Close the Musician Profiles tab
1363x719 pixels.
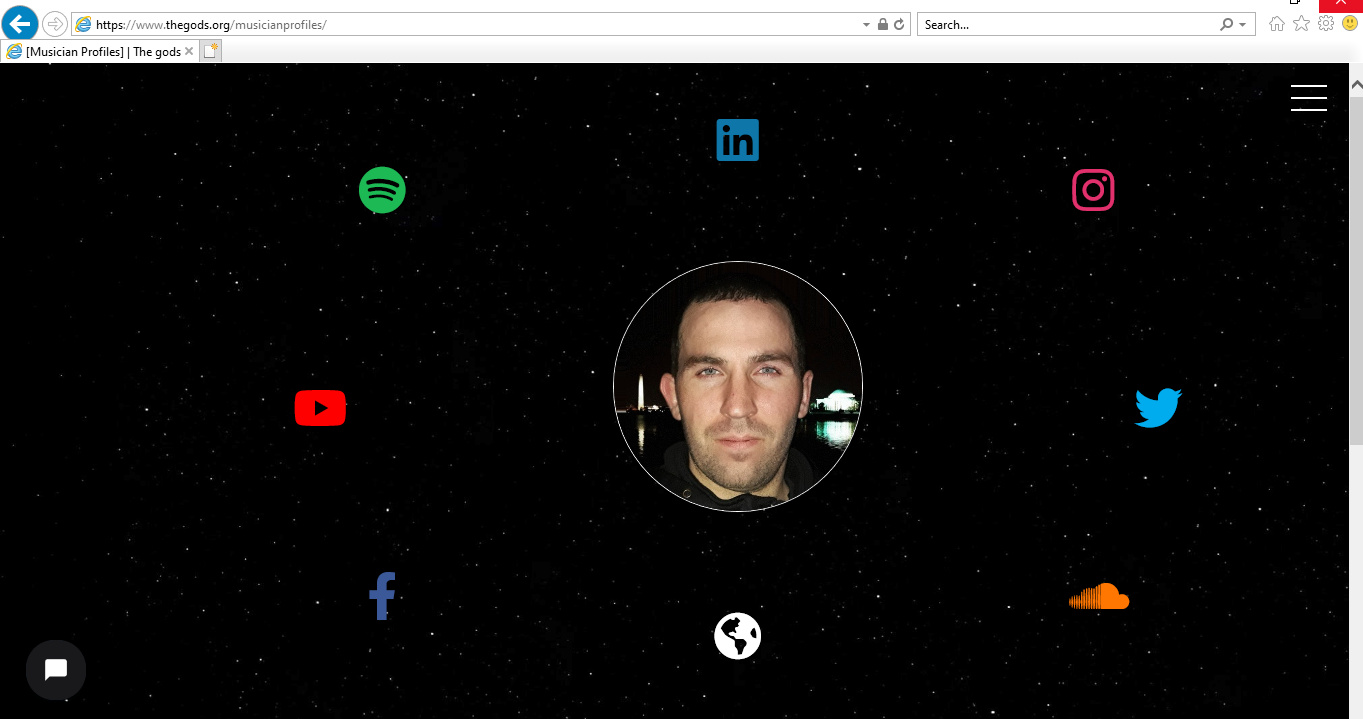[189, 52]
